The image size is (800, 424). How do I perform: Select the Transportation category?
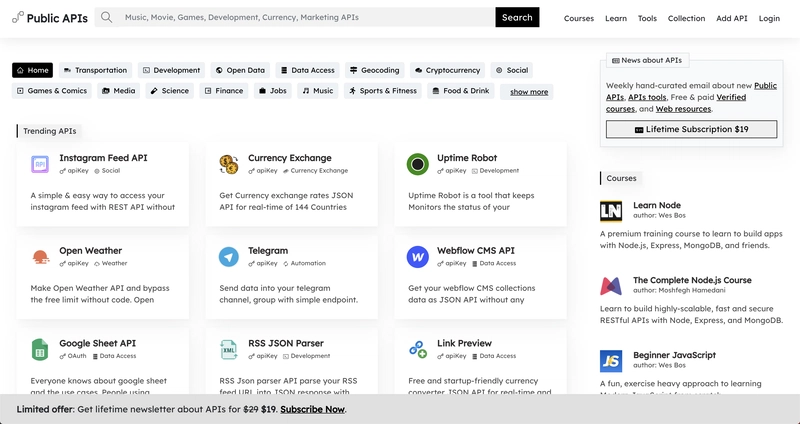click(95, 70)
